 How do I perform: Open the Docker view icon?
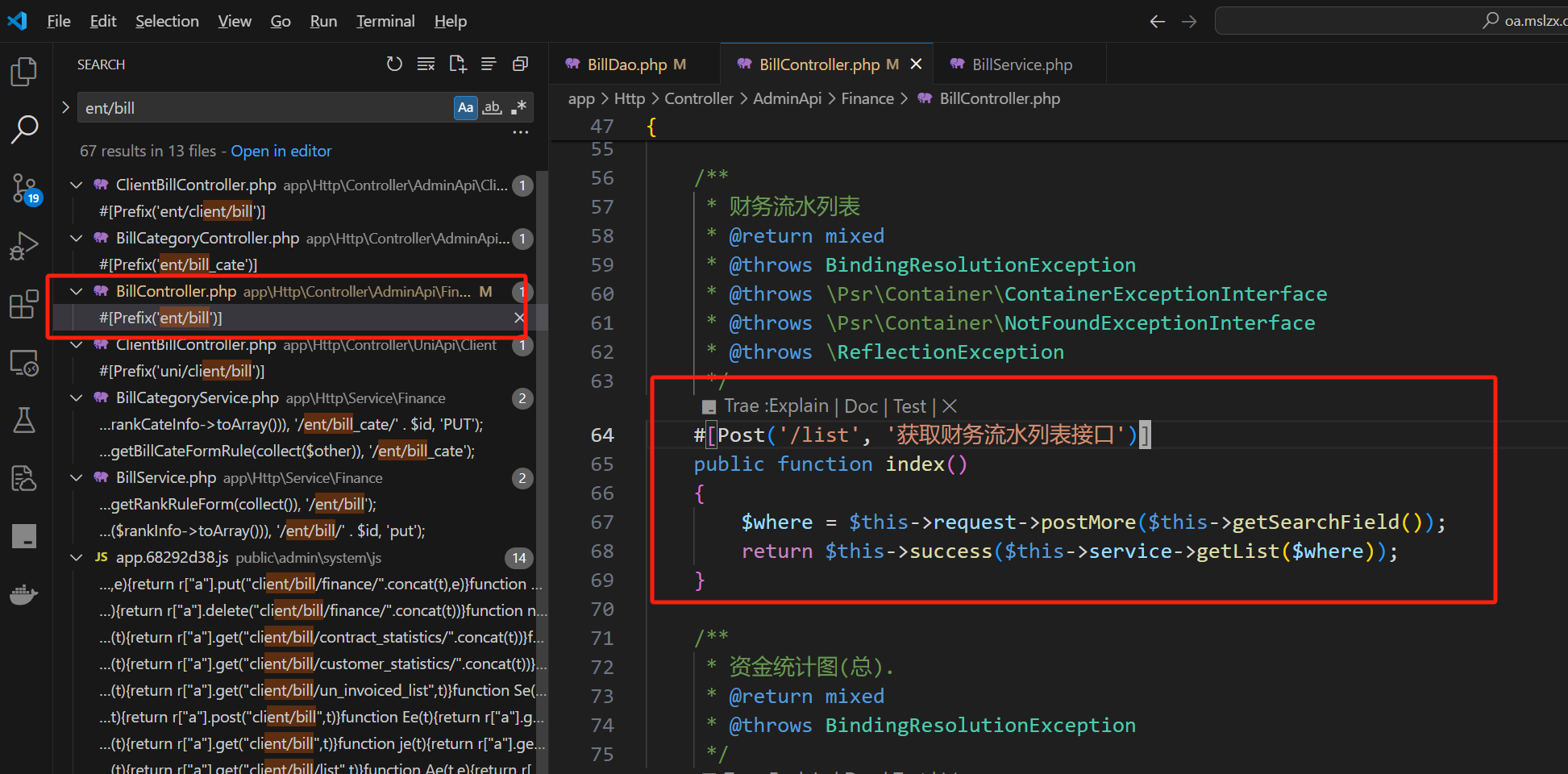coord(24,595)
